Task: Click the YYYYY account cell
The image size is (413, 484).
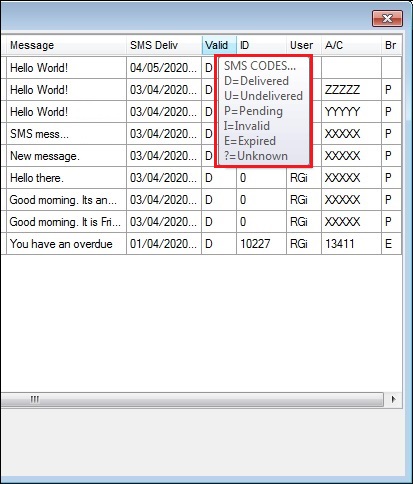Action: point(351,112)
